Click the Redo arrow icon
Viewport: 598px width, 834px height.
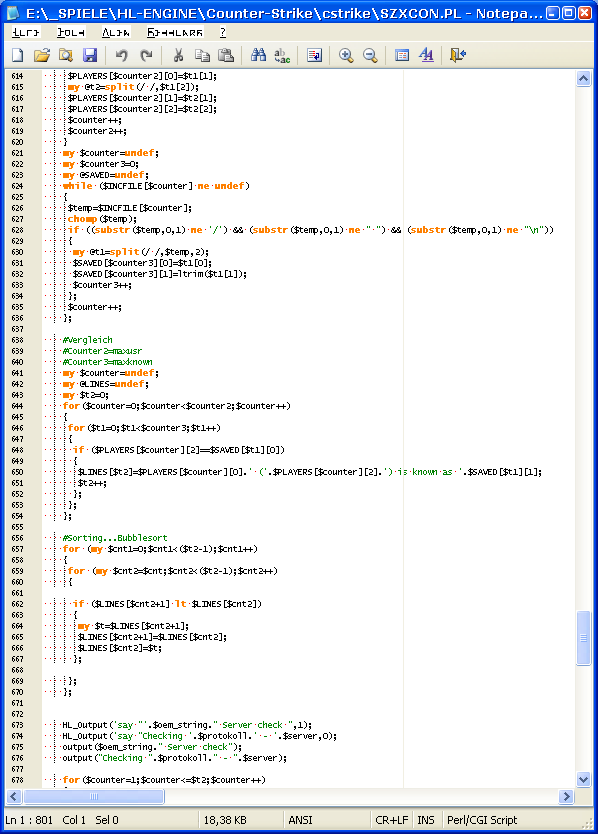(x=146, y=55)
